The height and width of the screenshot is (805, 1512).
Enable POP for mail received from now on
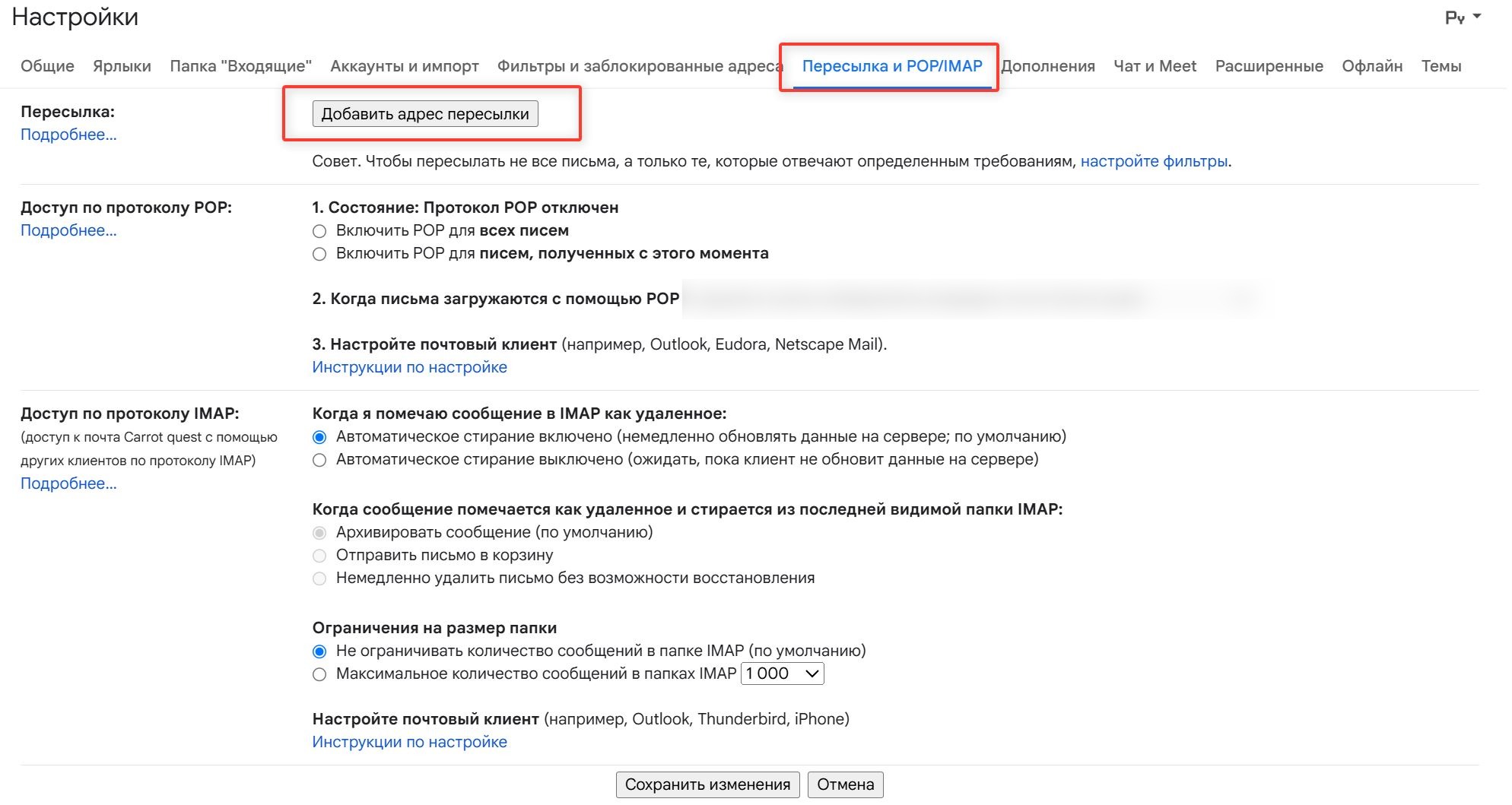pos(319,254)
